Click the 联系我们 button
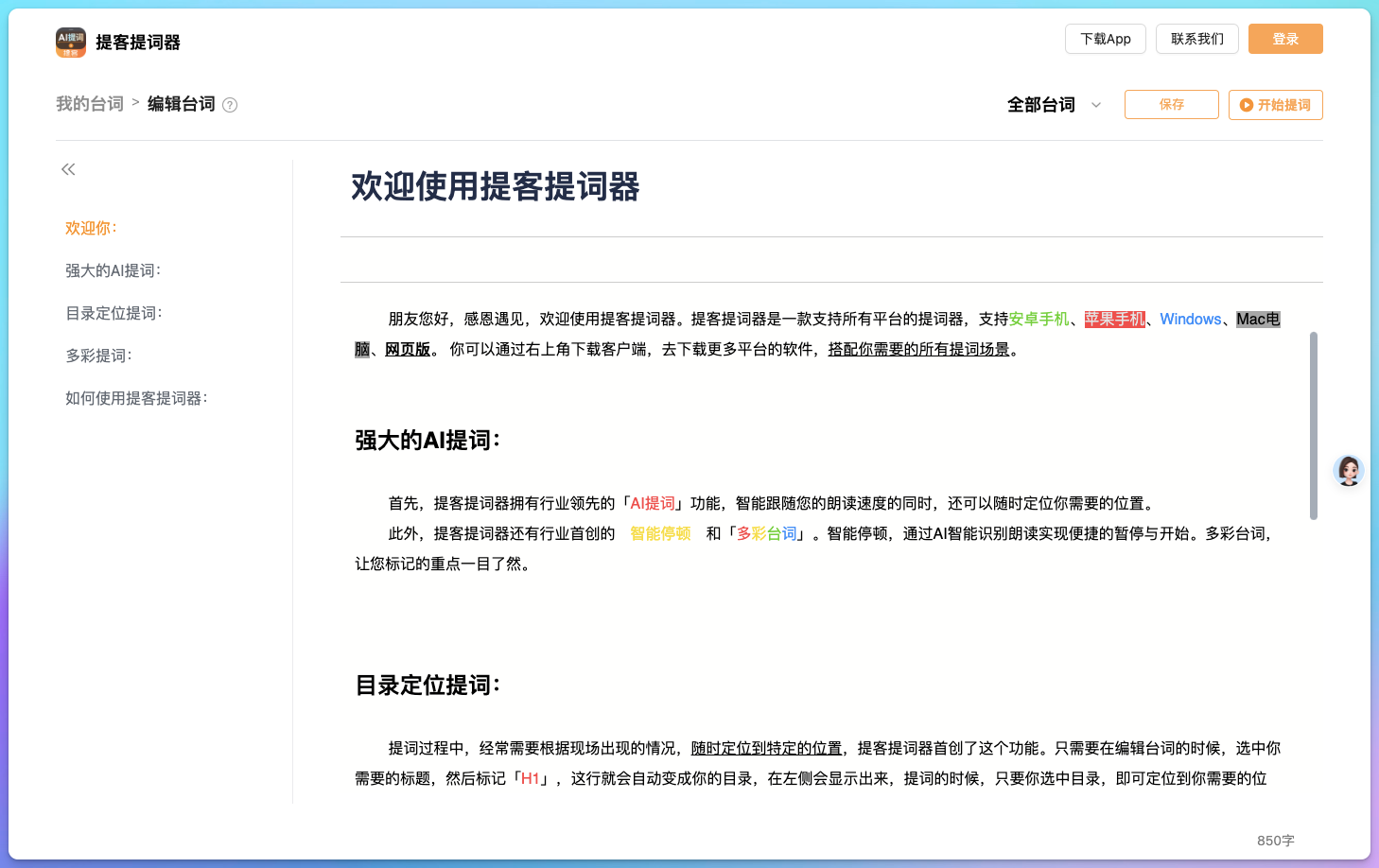The image size is (1379, 868). pos(1196,39)
